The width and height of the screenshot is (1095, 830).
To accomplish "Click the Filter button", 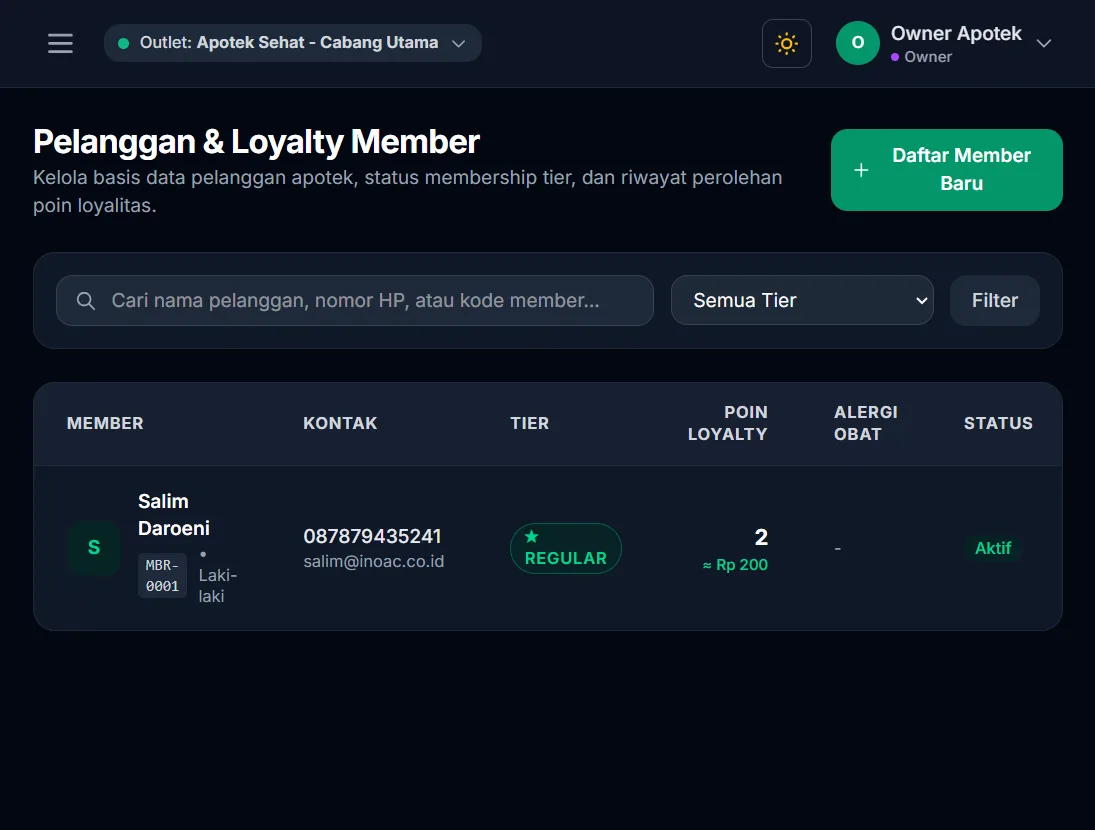I will 994,300.
